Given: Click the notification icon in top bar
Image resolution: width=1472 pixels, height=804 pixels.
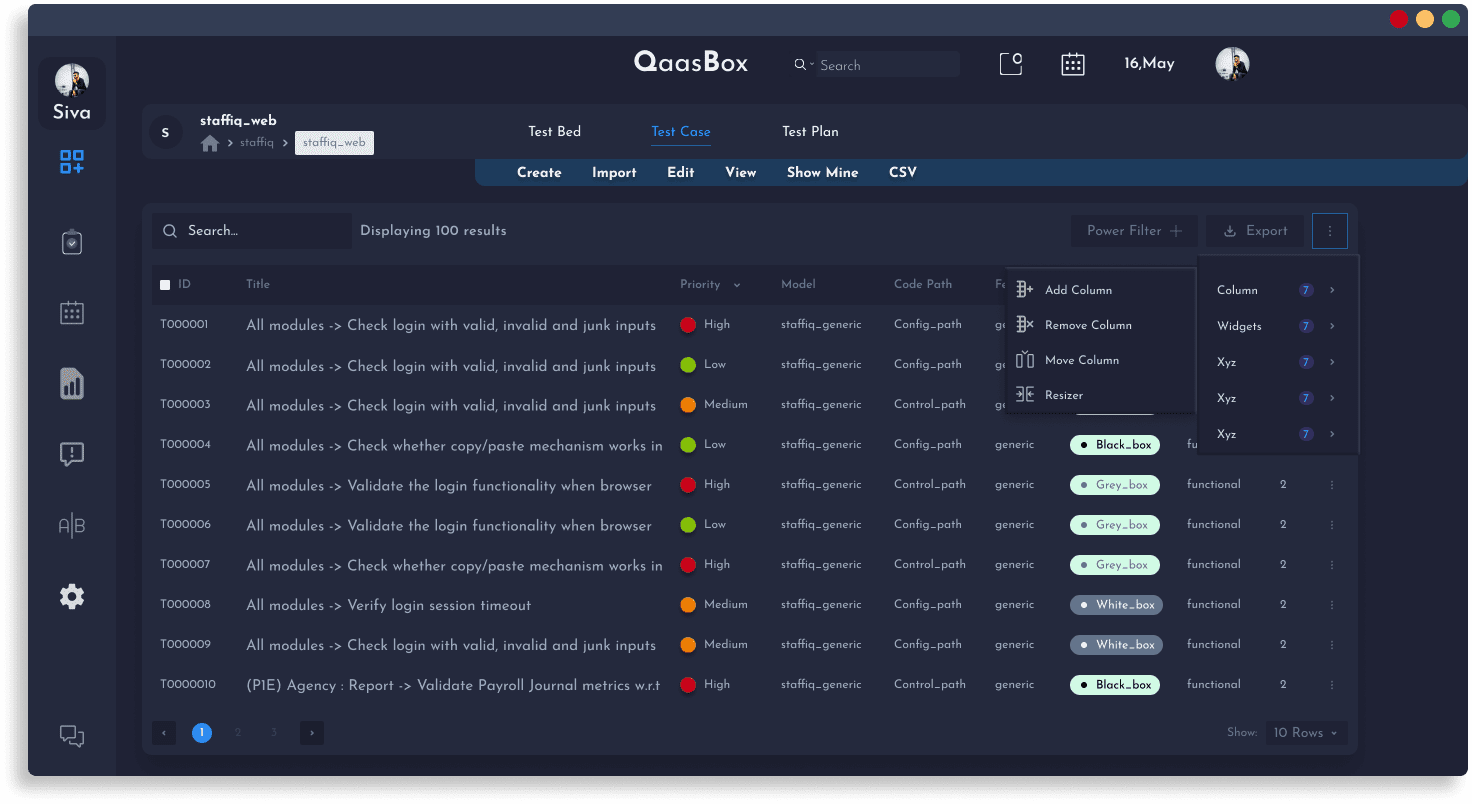Looking at the screenshot, I should click(1011, 64).
